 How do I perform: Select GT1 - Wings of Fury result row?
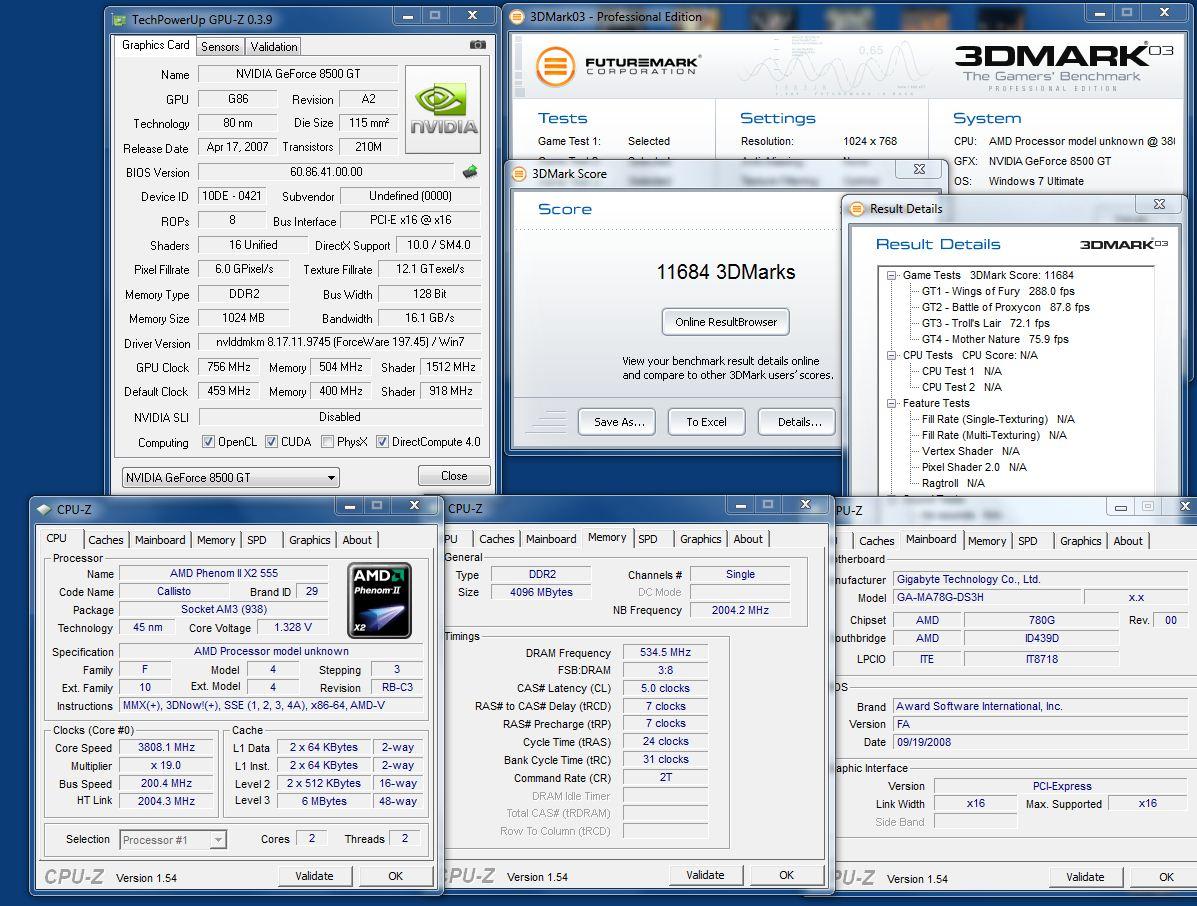tap(998, 291)
